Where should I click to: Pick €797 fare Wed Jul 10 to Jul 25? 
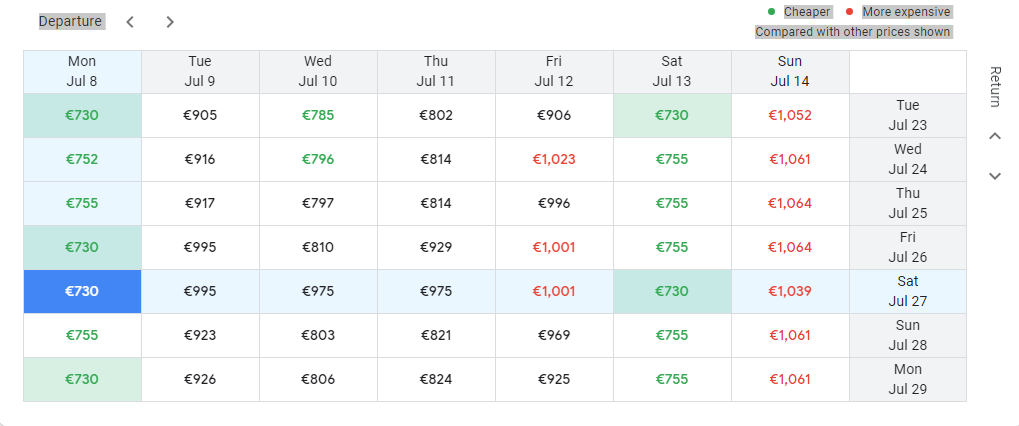pos(318,203)
